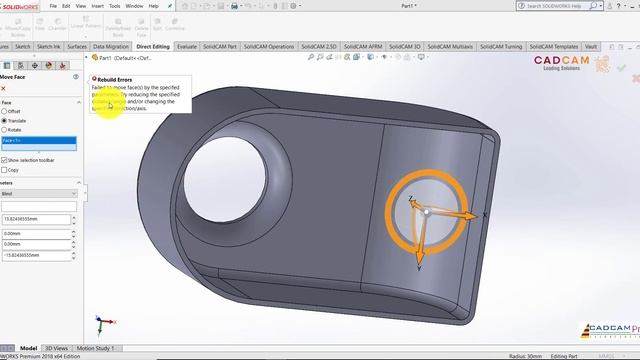The image size is (640, 360).
Task: Switch to the Evaluate tab
Action: point(187,47)
